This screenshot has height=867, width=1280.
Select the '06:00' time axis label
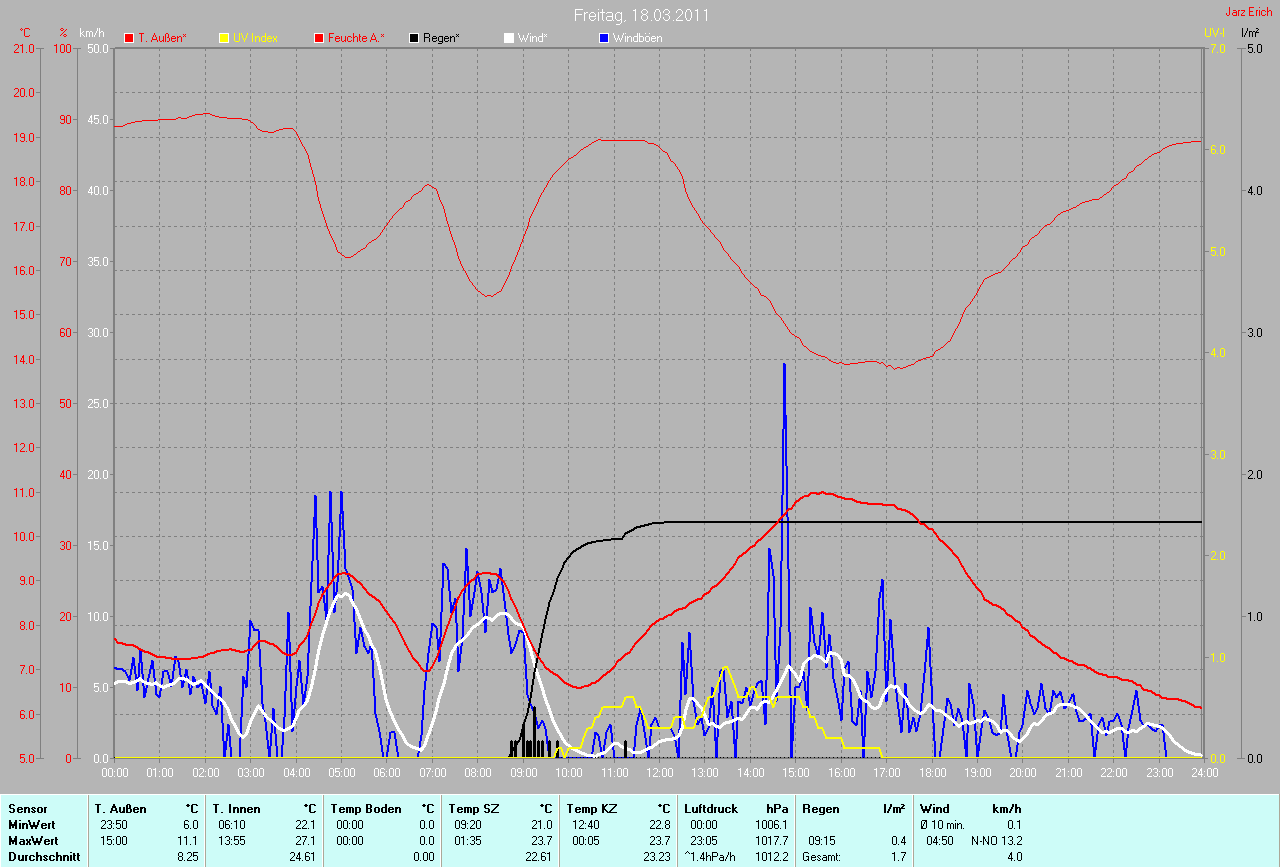point(387,772)
